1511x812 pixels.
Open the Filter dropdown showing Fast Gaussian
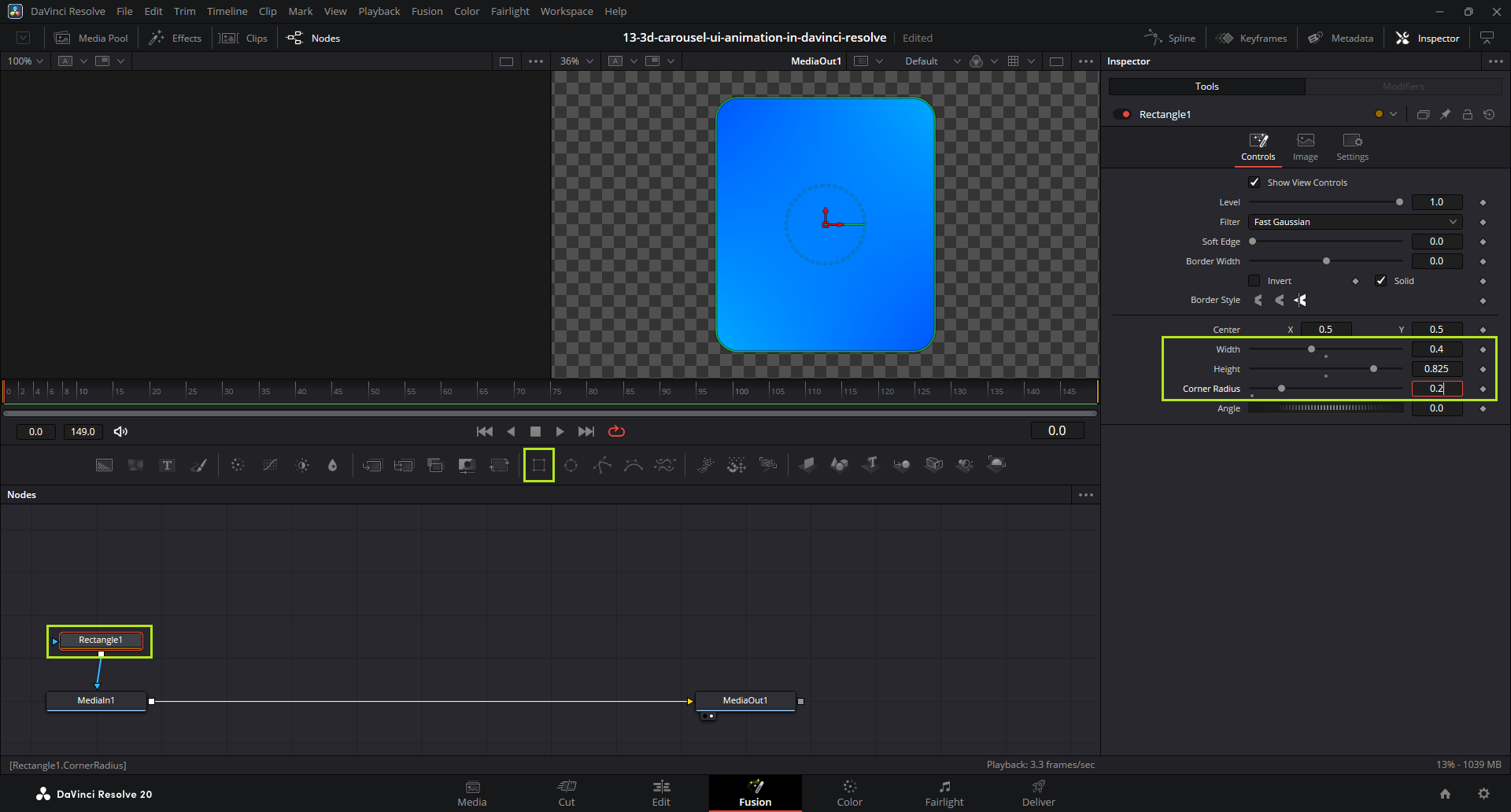(x=1355, y=222)
